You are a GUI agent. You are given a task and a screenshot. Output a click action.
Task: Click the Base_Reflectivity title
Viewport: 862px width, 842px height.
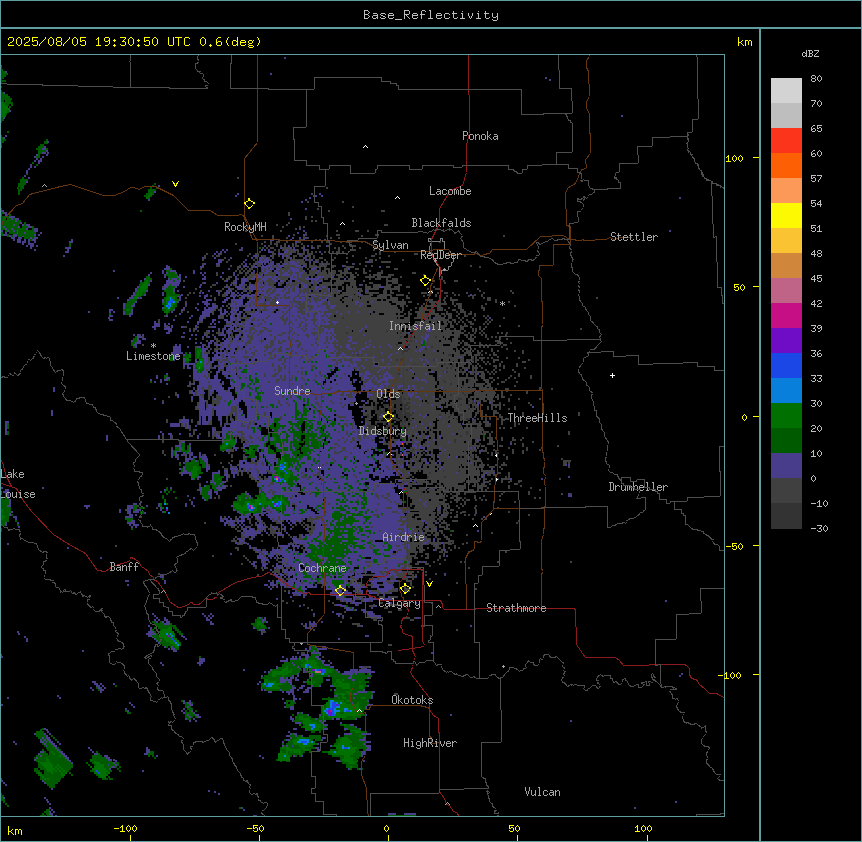tap(431, 15)
